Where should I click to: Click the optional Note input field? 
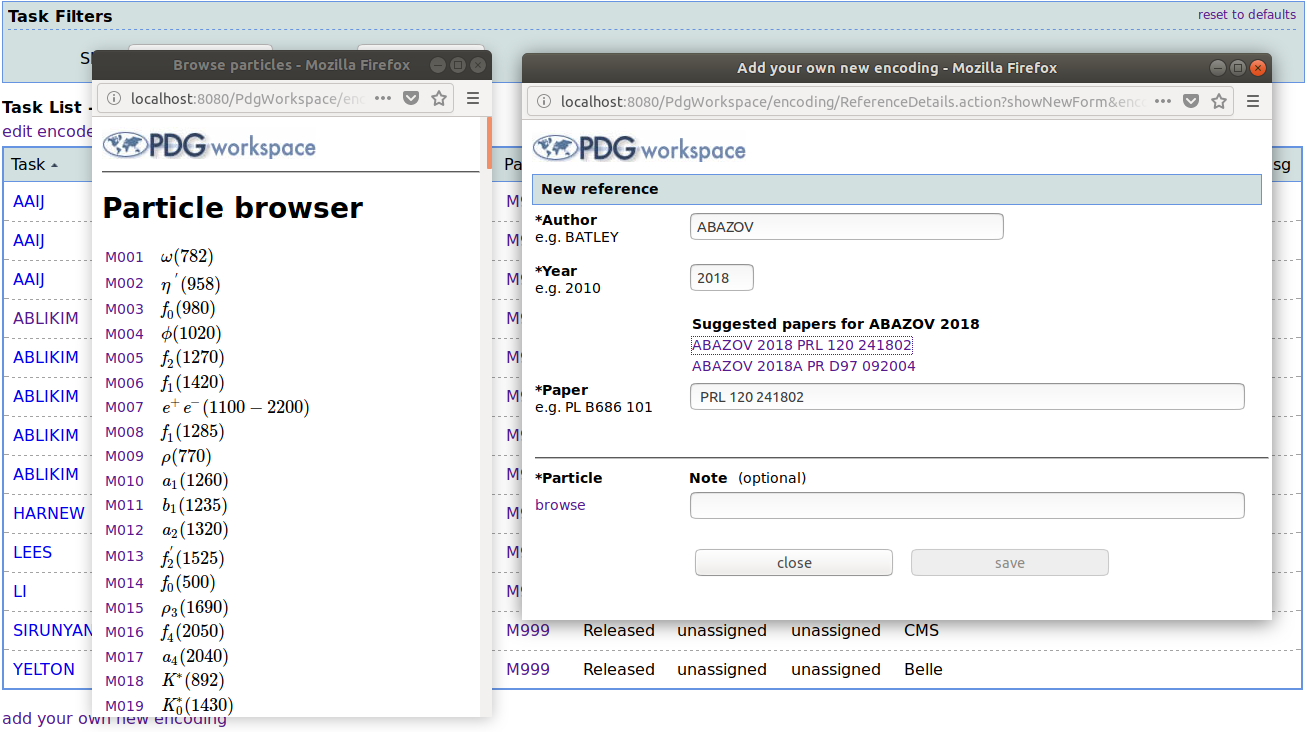[967, 506]
